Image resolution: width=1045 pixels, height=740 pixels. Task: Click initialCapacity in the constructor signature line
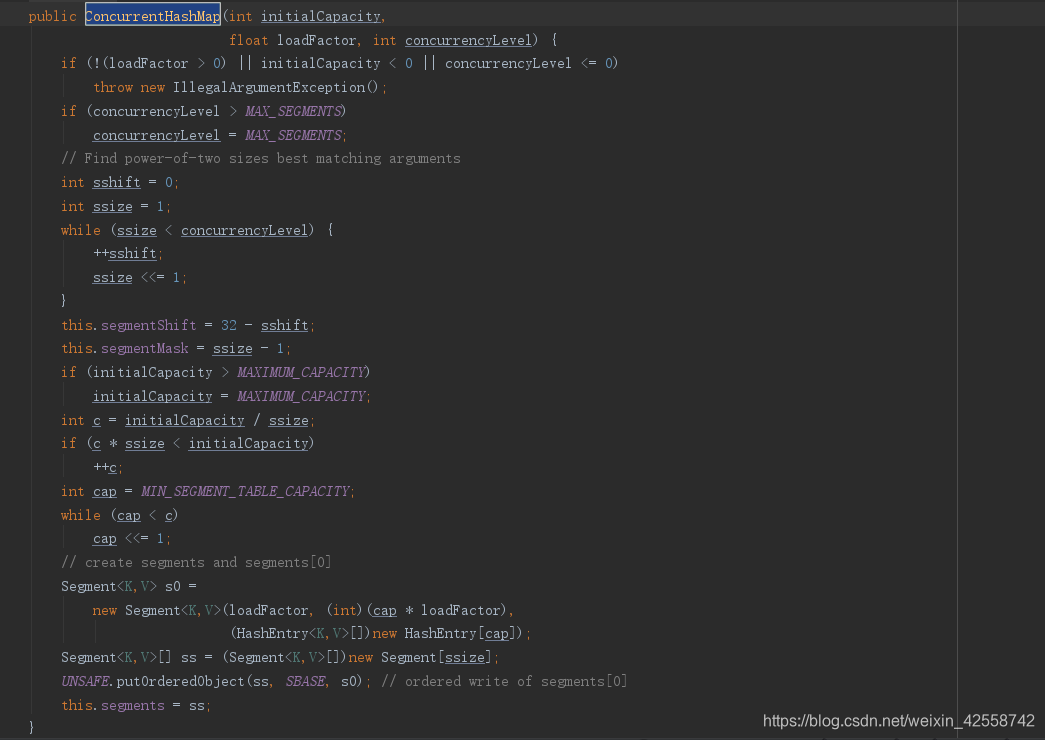pyautogui.click(x=321, y=17)
